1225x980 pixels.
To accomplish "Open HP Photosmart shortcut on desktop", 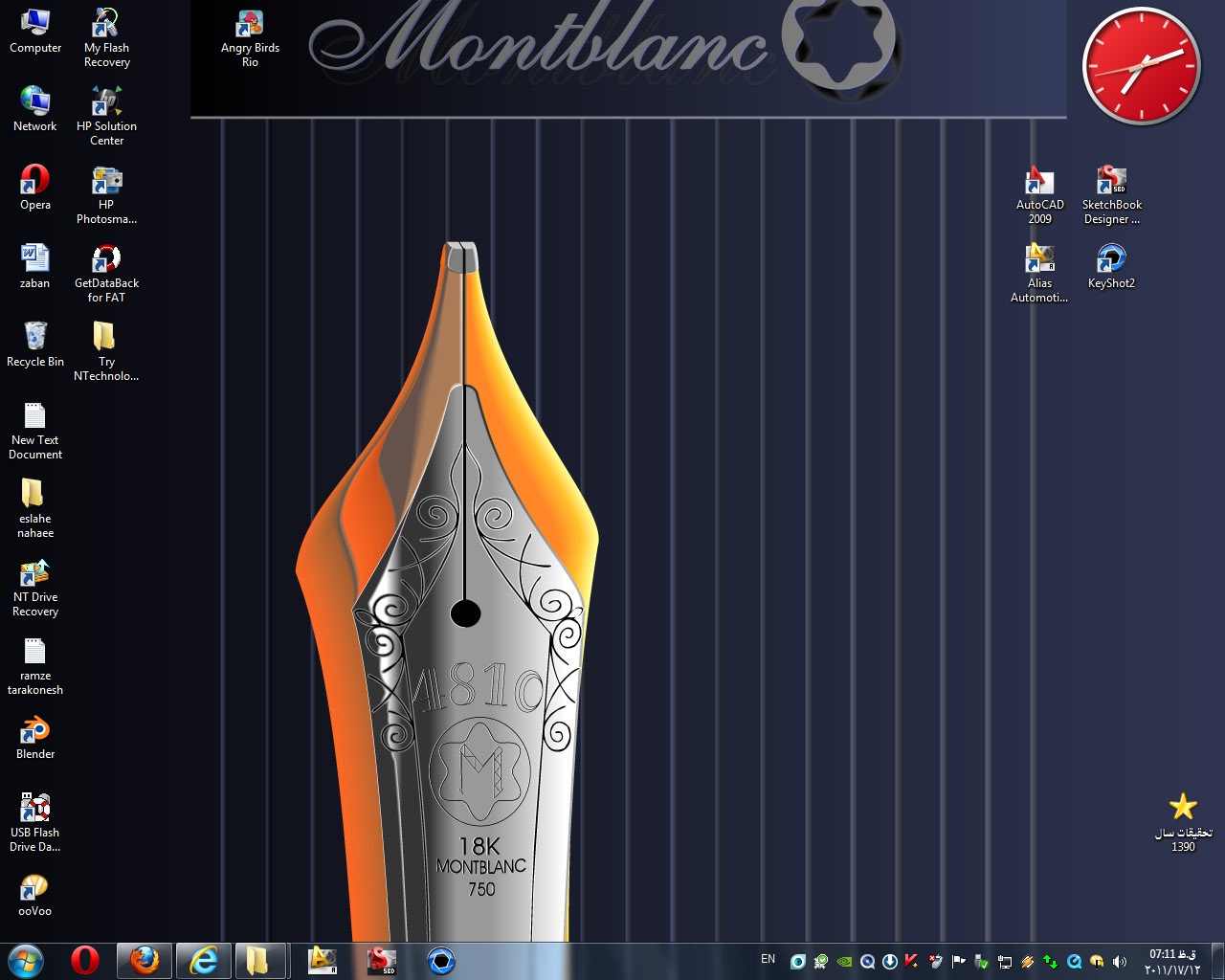I will coord(106,195).
